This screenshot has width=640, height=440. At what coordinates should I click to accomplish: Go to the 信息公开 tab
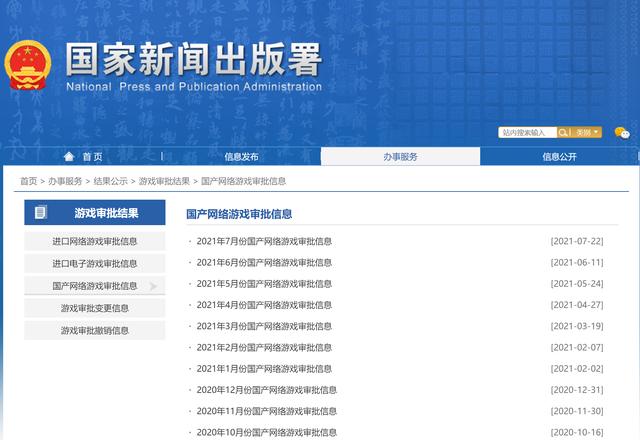coord(559,157)
